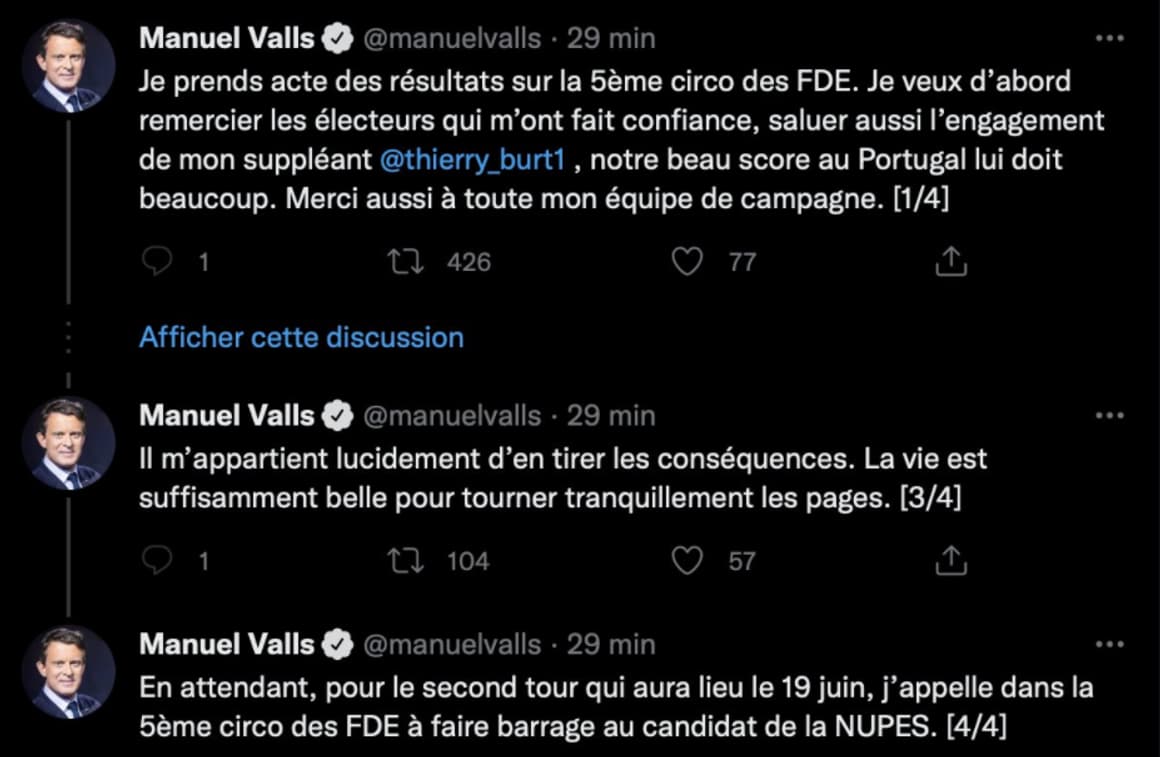Retweet the [1/4] tweet with 426 retweets

tap(407, 262)
